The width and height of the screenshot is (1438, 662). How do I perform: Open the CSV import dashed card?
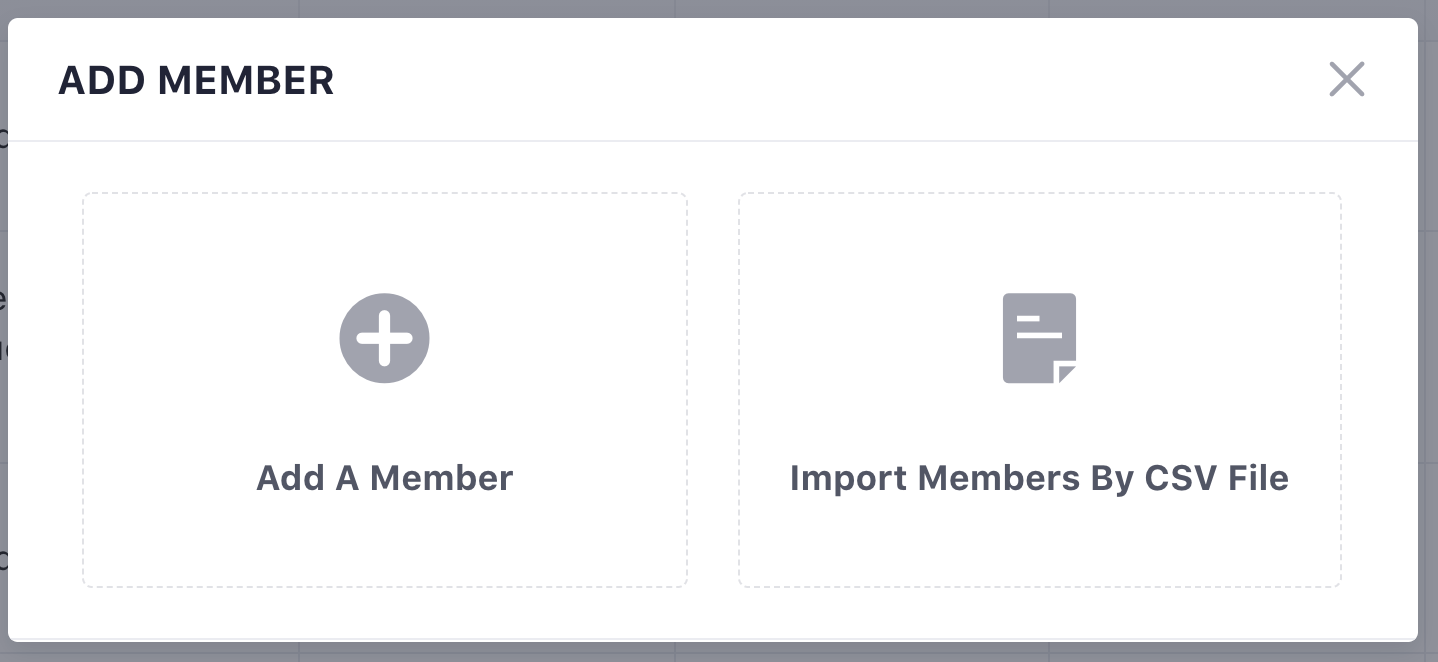tap(1040, 390)
